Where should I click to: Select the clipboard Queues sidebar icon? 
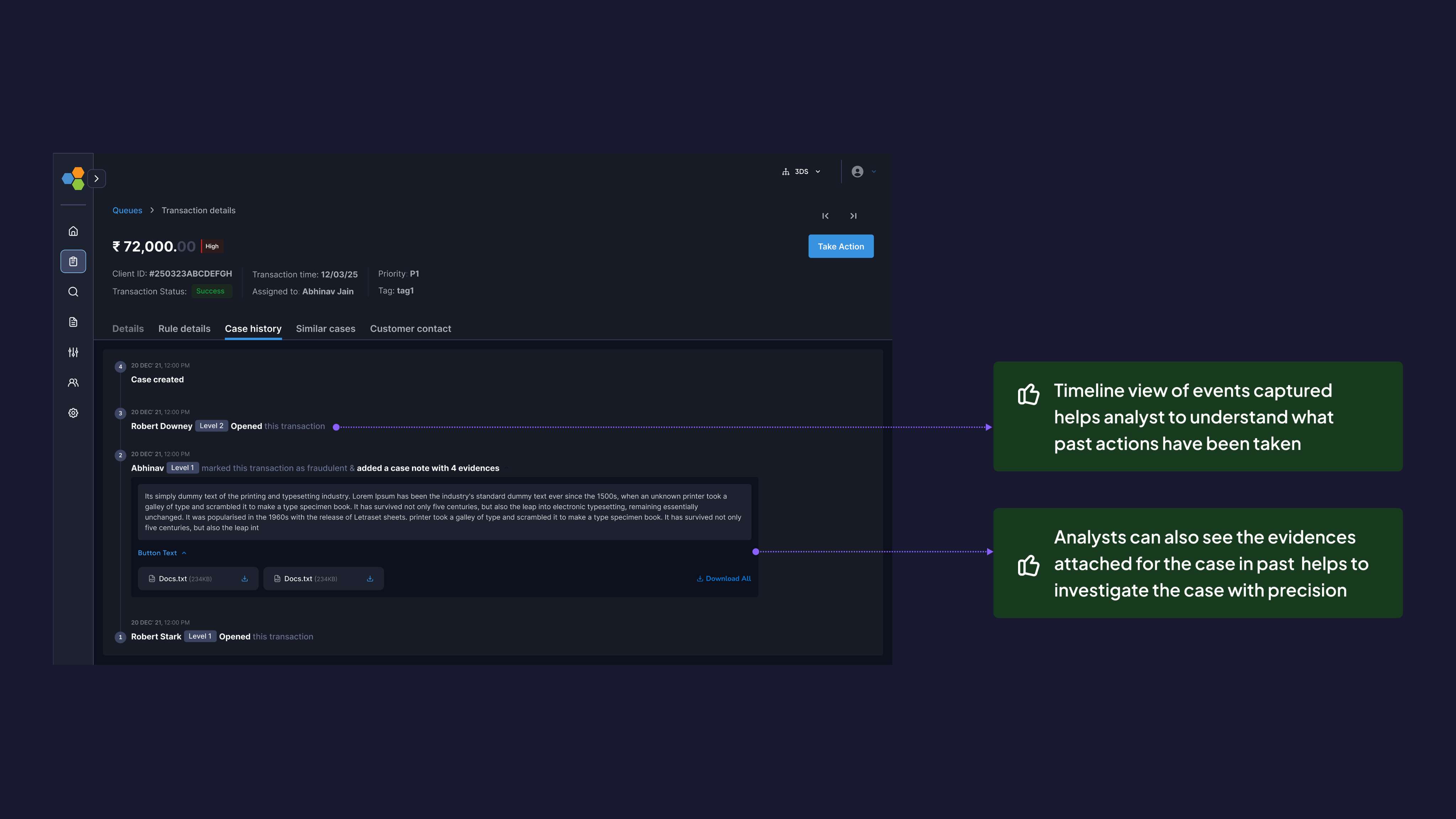pyautogui.click(x=73, y=261)
